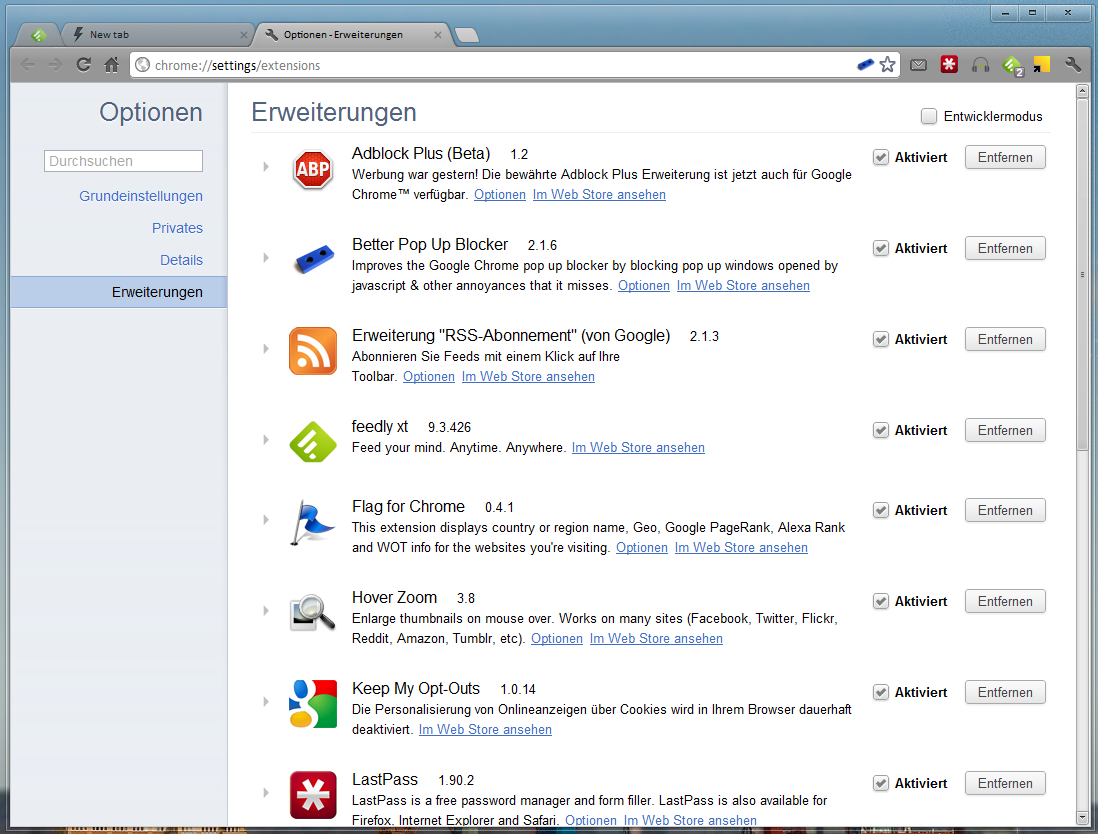Screen dimensions: 1098x834
Task: Expand Better Pop Up Blocker details triangle
Action: [x=266, y=258]
